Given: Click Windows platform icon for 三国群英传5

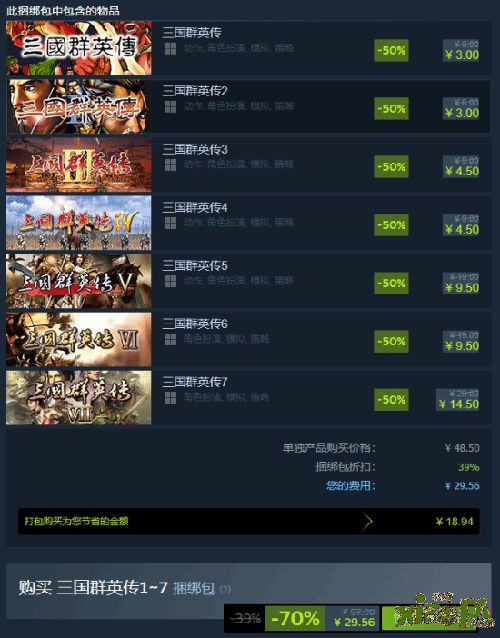Looking at the screenshot, I should click(x=170, y=281).
